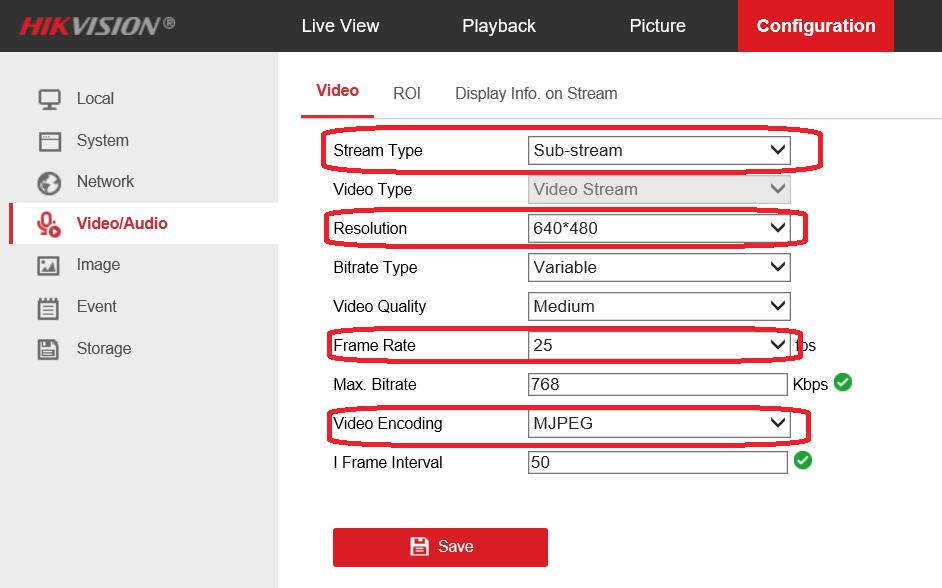Screen dimensions: 942x588
Task: Click the Event calendar icon
Action: 49,308
